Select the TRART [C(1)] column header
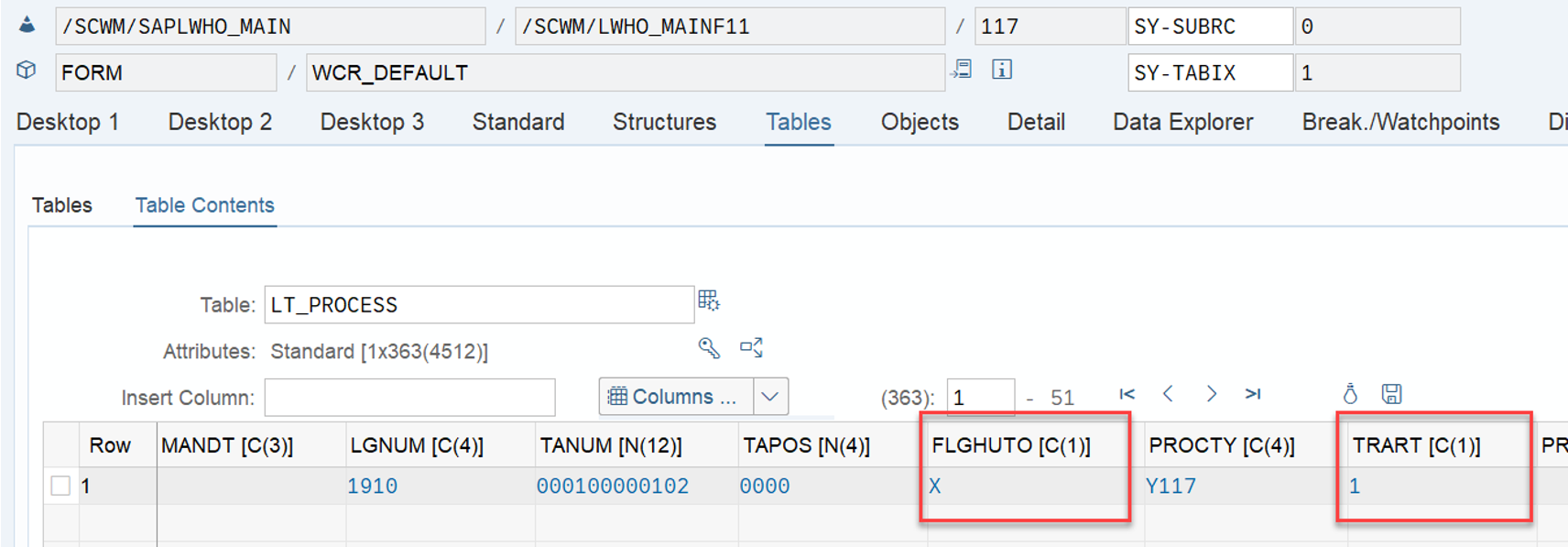The height and width of the screenshot is (547, 1568). tap(1441, 445)
